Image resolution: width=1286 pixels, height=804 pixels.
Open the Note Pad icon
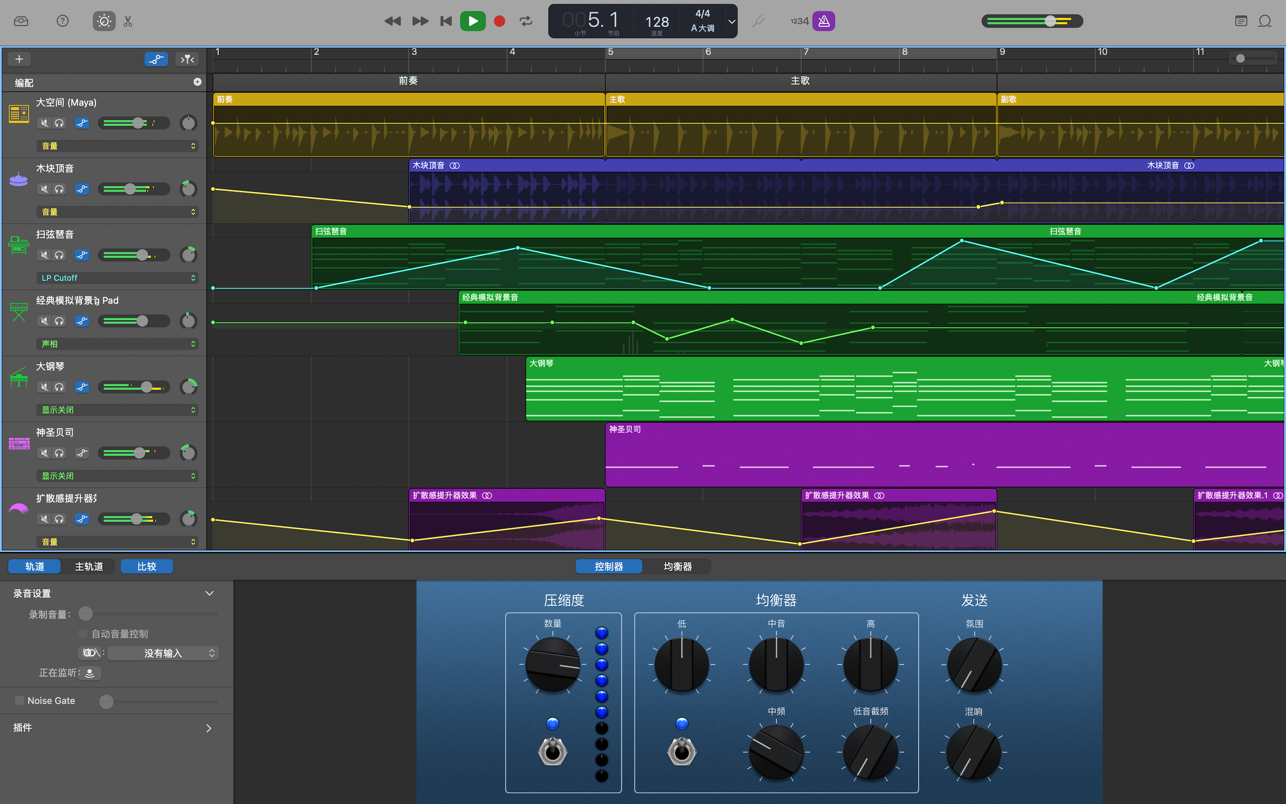click(1241, 21)
